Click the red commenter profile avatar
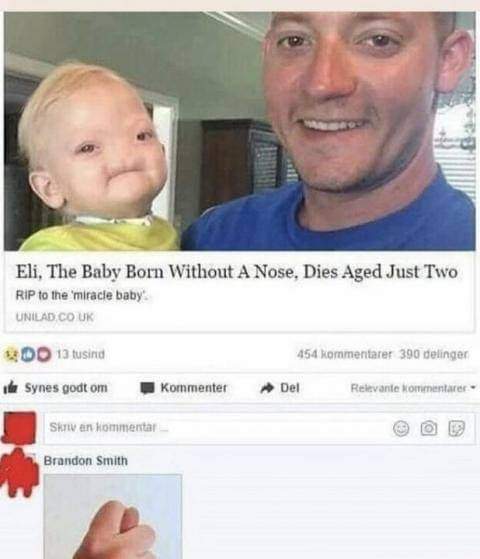Viewport: 480px width, 559px height. [20, 472]
